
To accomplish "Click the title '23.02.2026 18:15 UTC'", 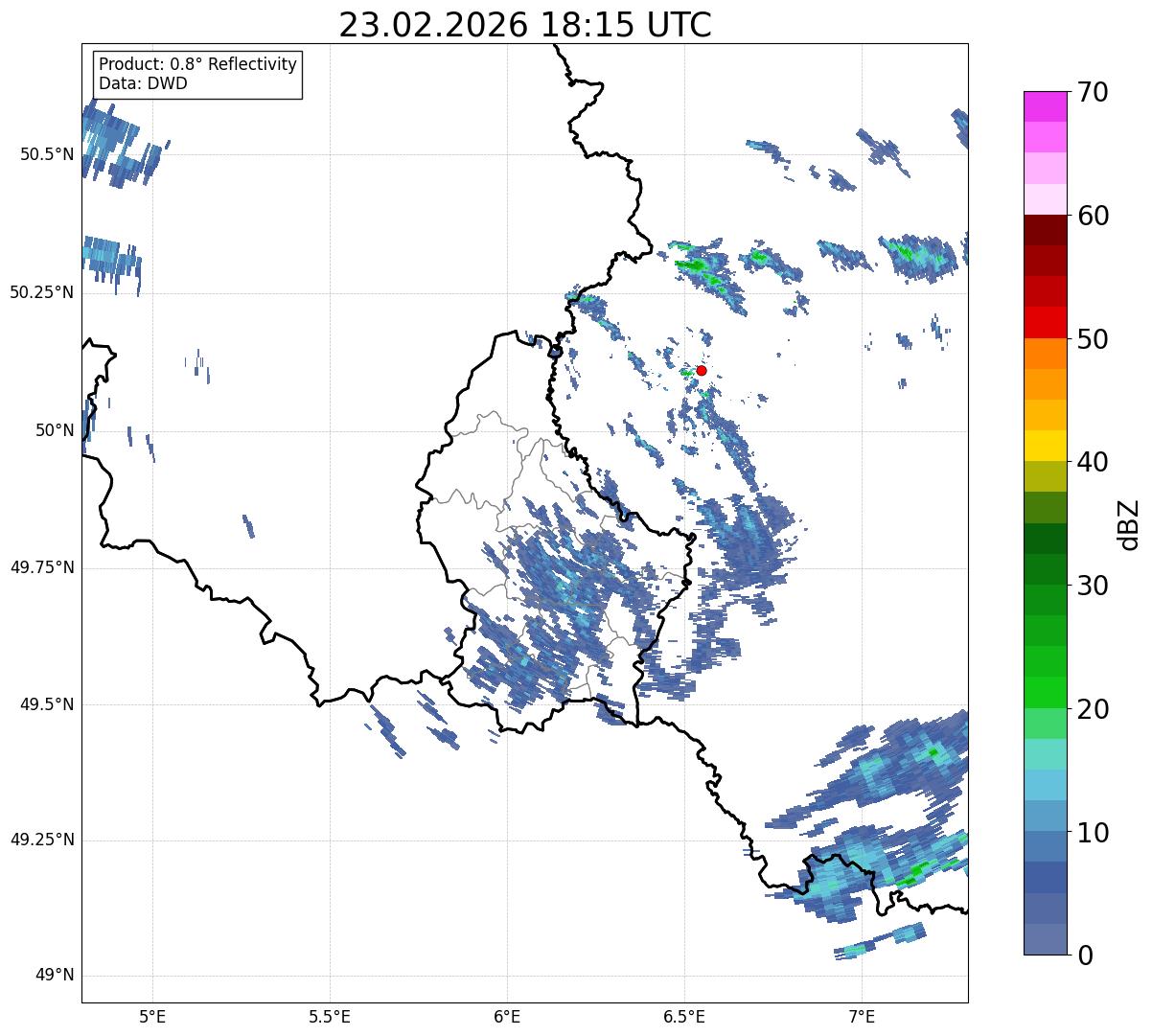I will (525, 25).
